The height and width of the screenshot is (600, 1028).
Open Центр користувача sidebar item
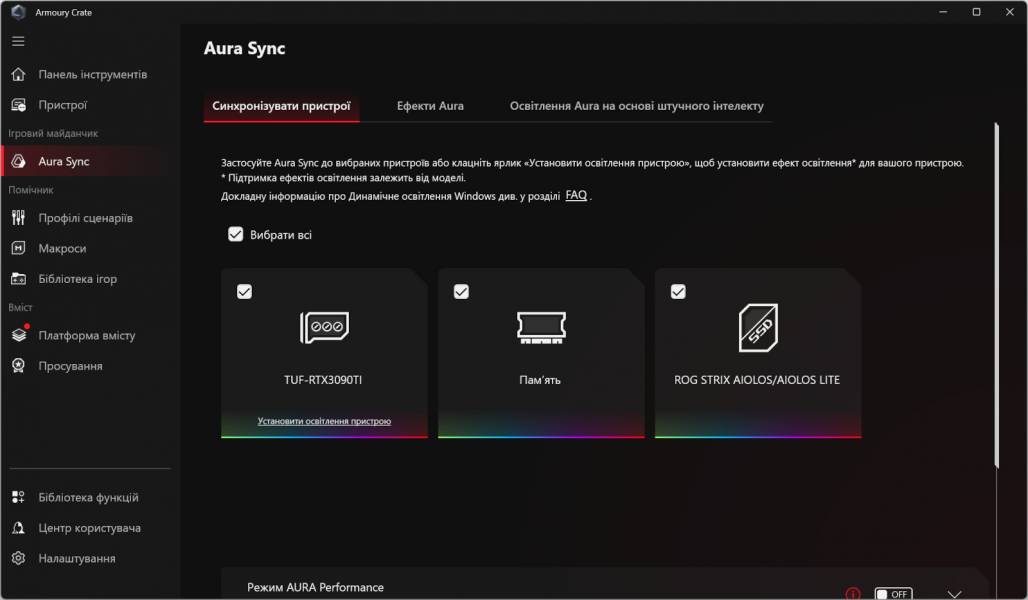[x=90, y=528]
